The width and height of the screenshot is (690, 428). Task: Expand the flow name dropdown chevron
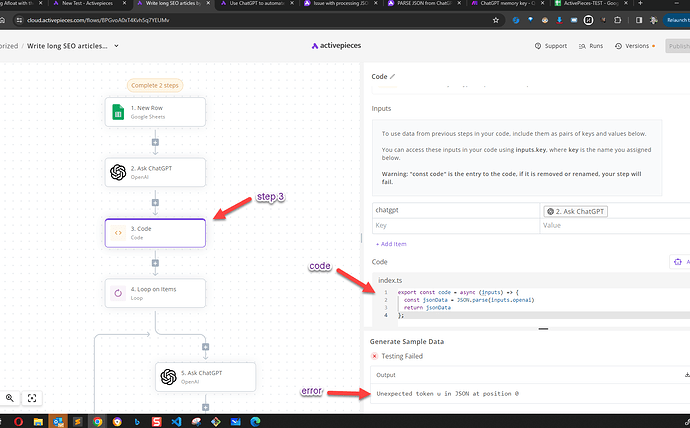click(116, 46)
